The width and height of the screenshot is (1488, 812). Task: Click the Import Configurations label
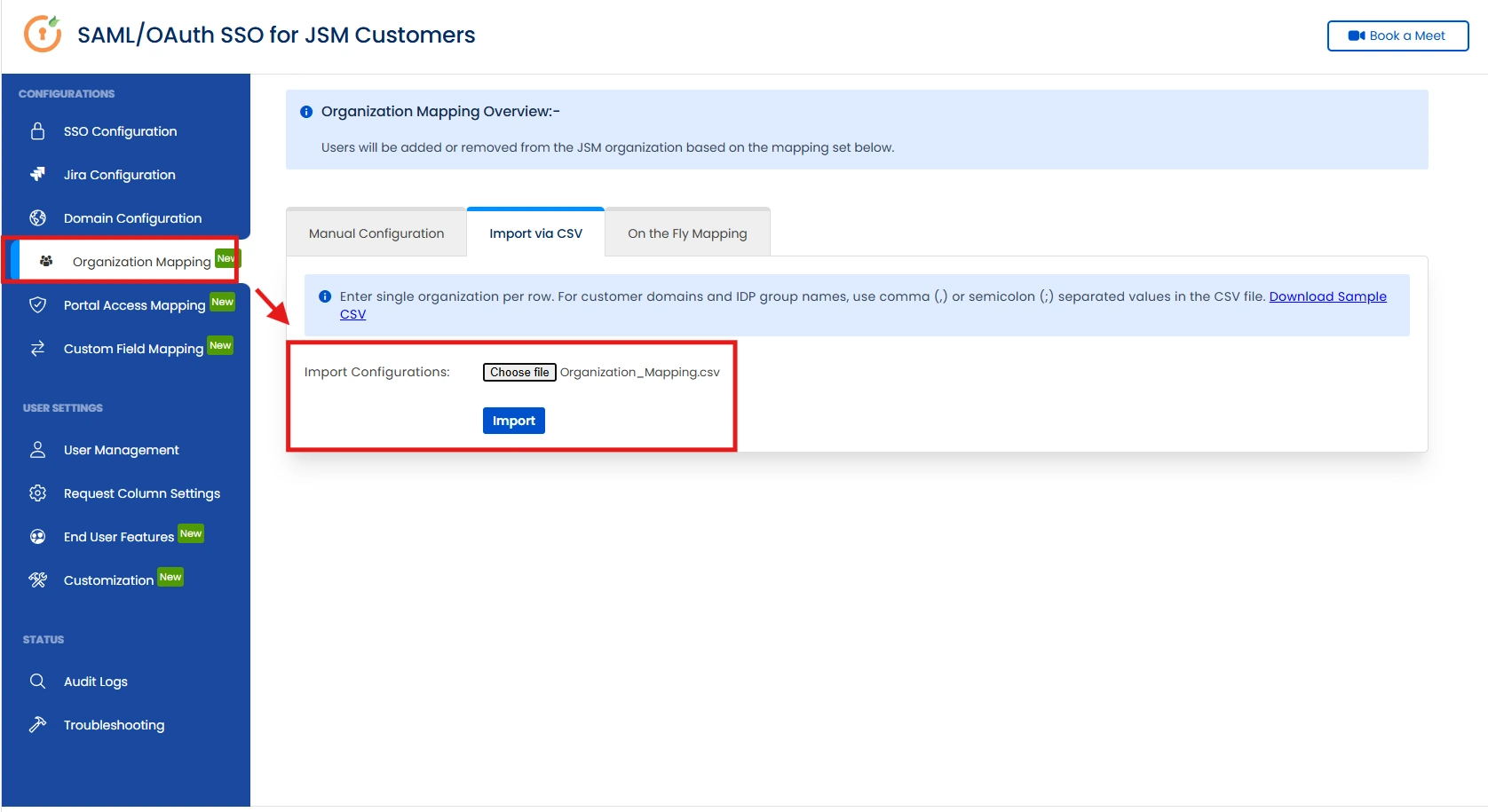tap(376, 372)
